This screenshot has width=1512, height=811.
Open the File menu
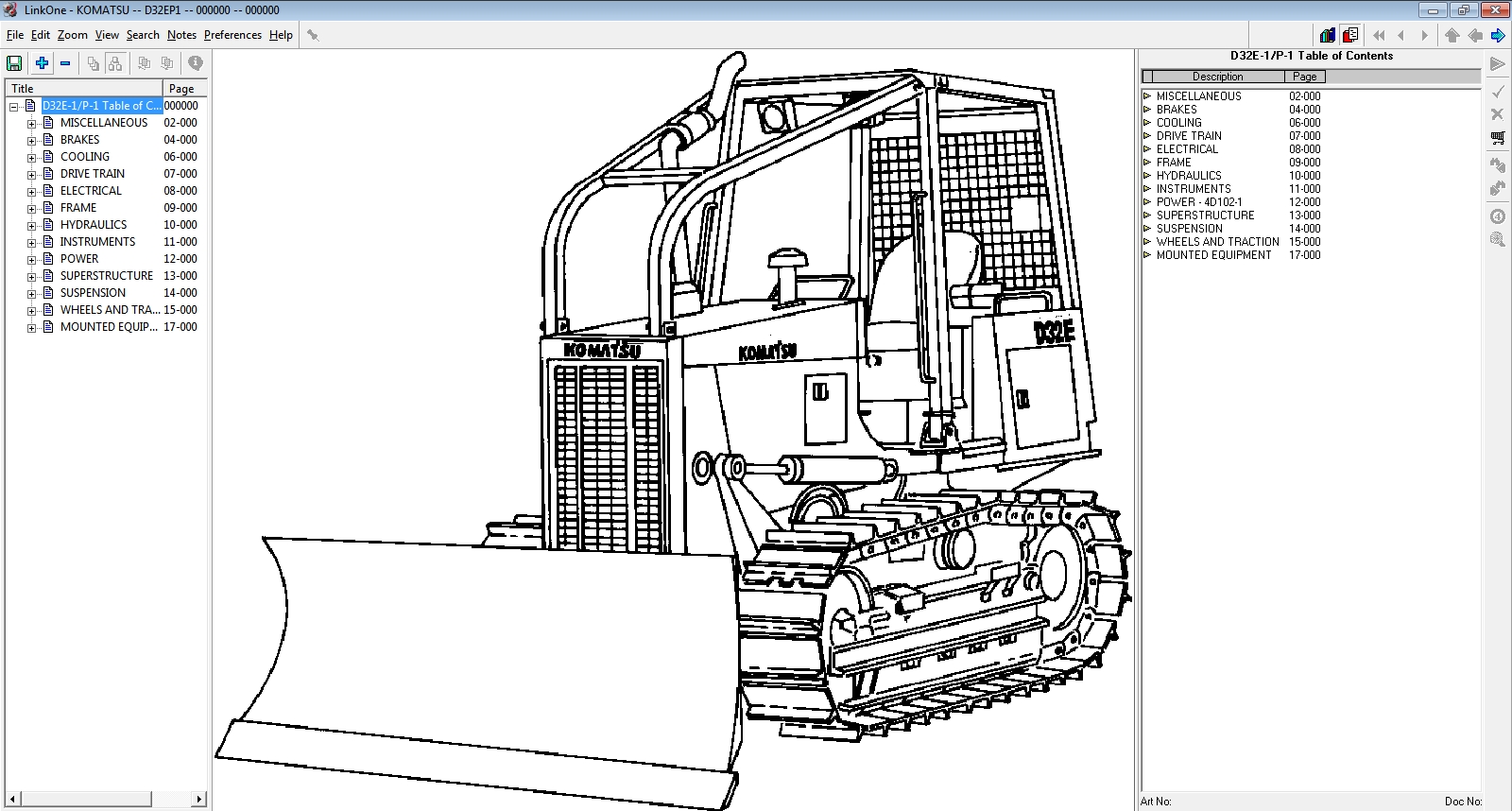click(x=15, y=35)
